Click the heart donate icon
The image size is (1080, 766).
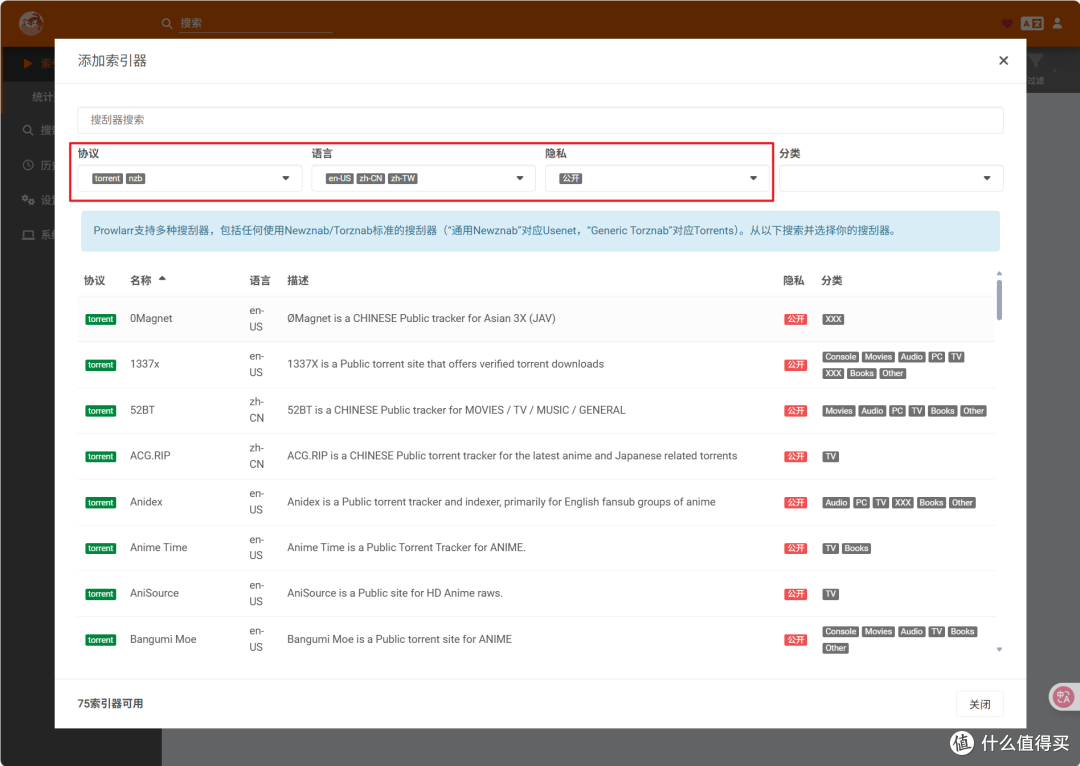click(1007, 23)
